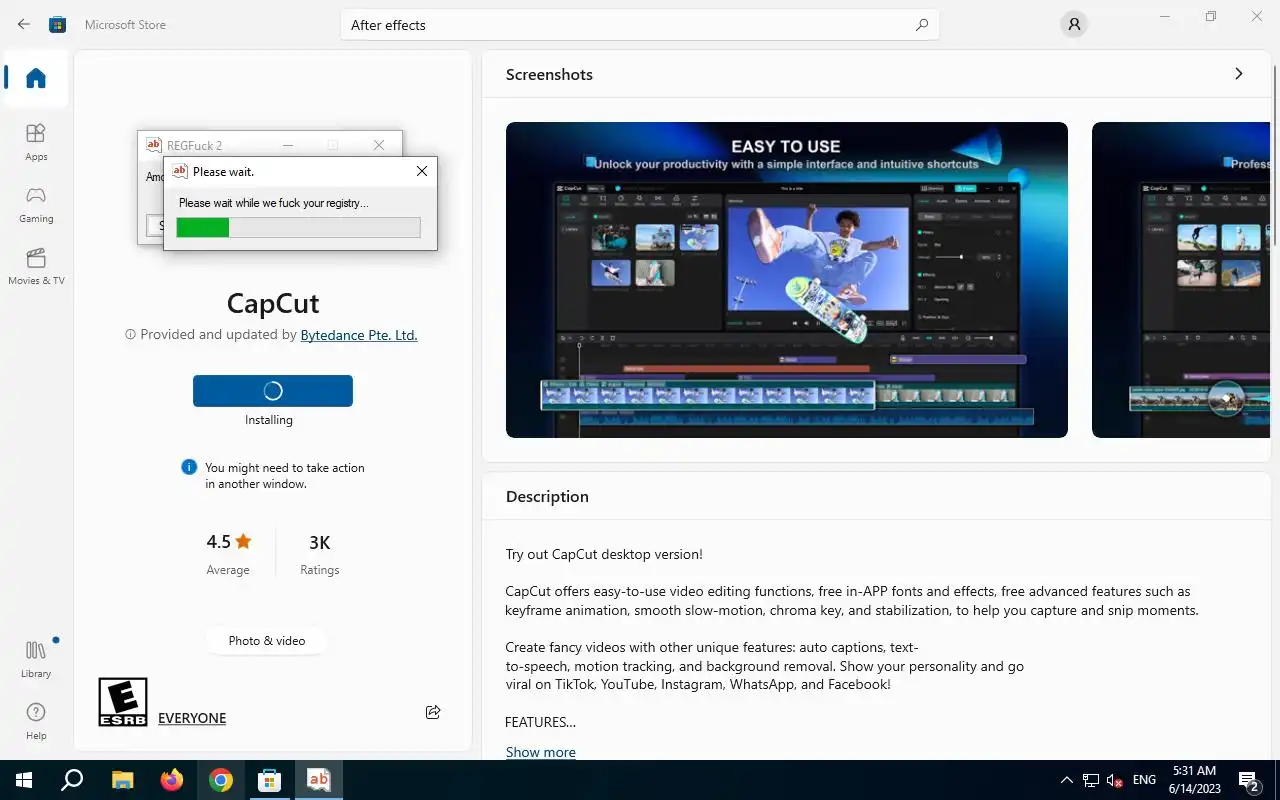
Task: Click the network tray icon
Action: 1091,780
